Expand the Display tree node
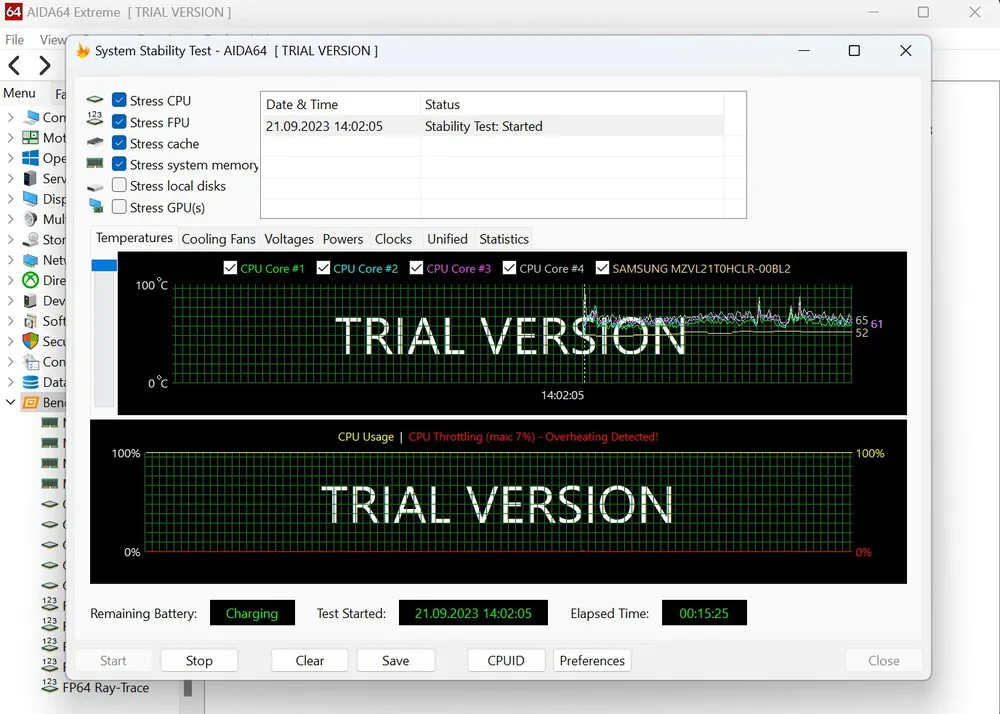1000x714 pixels. [11, 199]
